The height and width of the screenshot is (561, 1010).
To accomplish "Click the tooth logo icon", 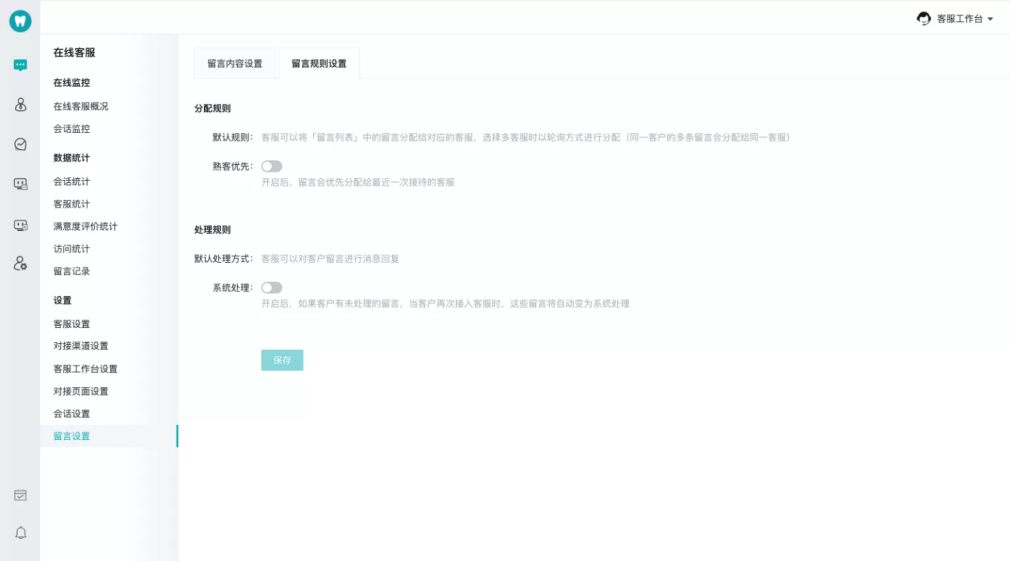I will coord(20,21).
